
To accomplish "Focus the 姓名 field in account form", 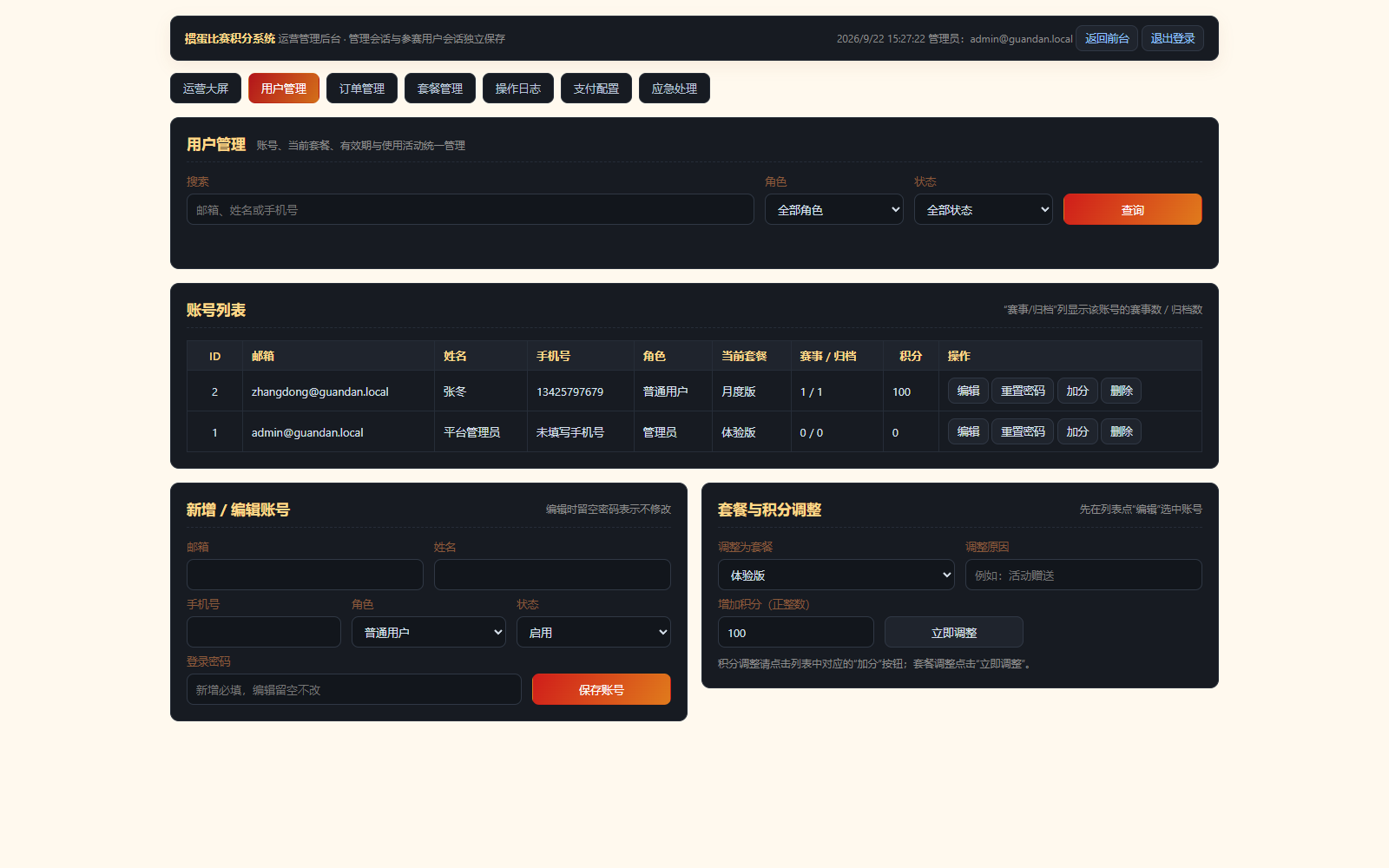I will click(552, 575).
